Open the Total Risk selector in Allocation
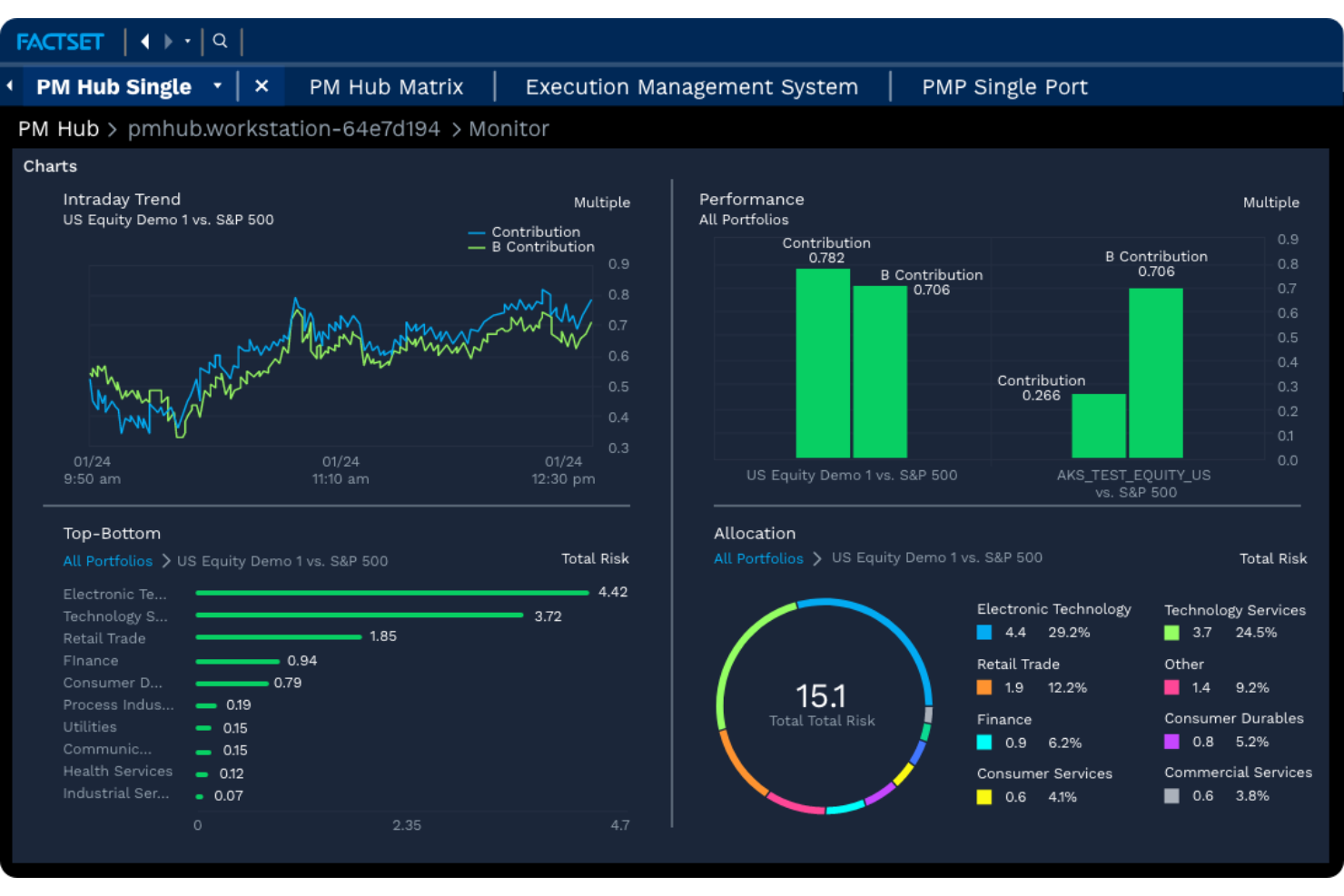1344x896 pixels. point(1273,558)
